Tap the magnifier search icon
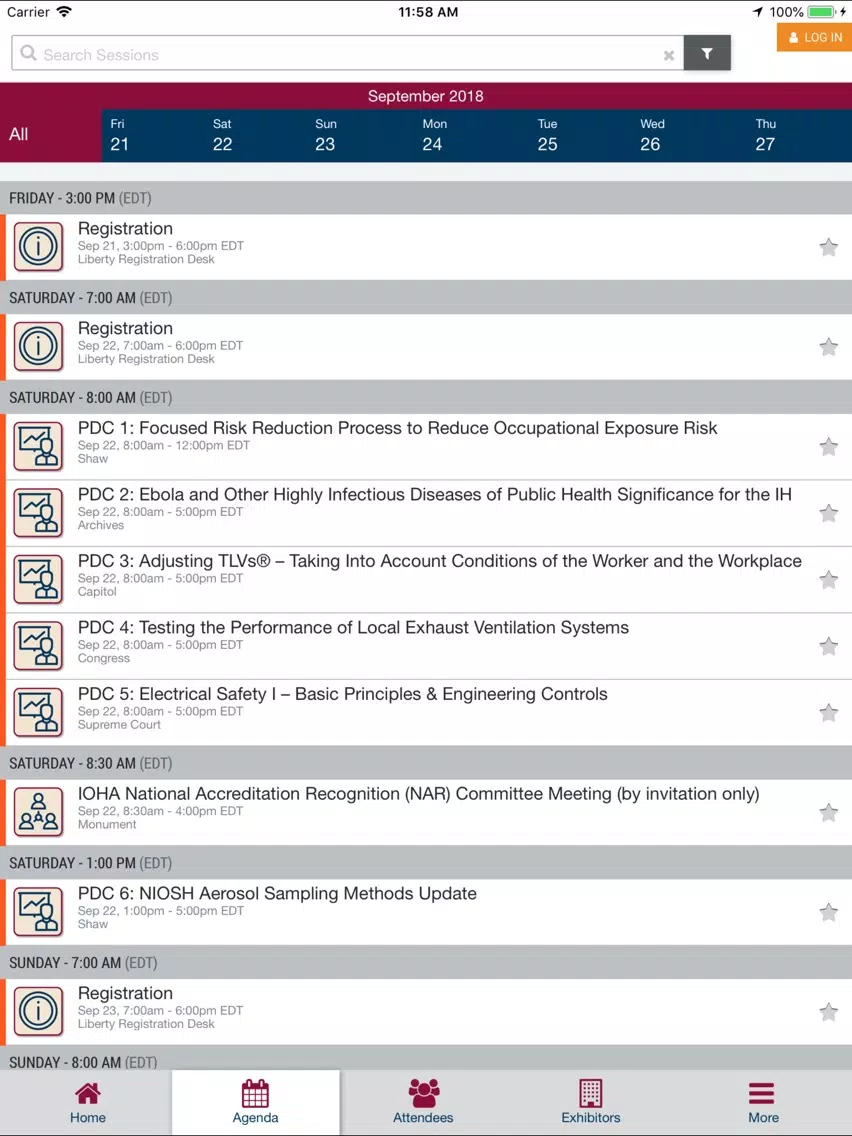The width and height of the screenshot is (852, 1136). tap(28, 54)
